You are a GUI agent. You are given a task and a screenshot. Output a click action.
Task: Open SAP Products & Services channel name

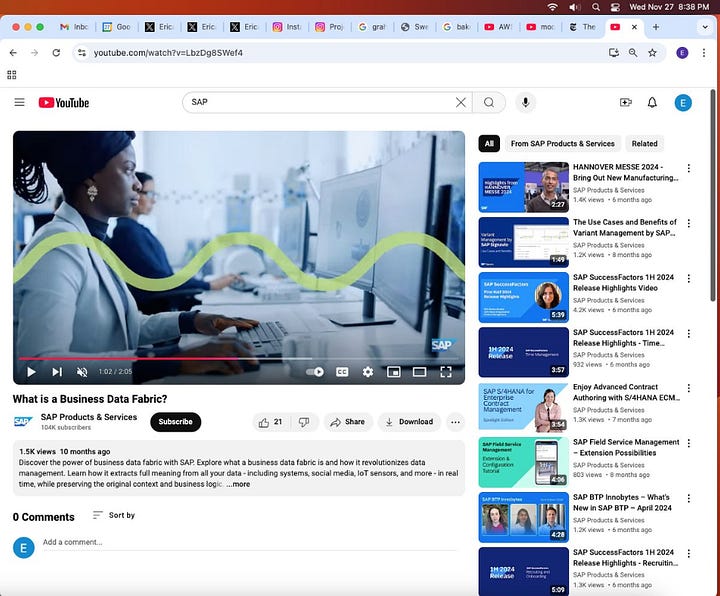[89, 417]
